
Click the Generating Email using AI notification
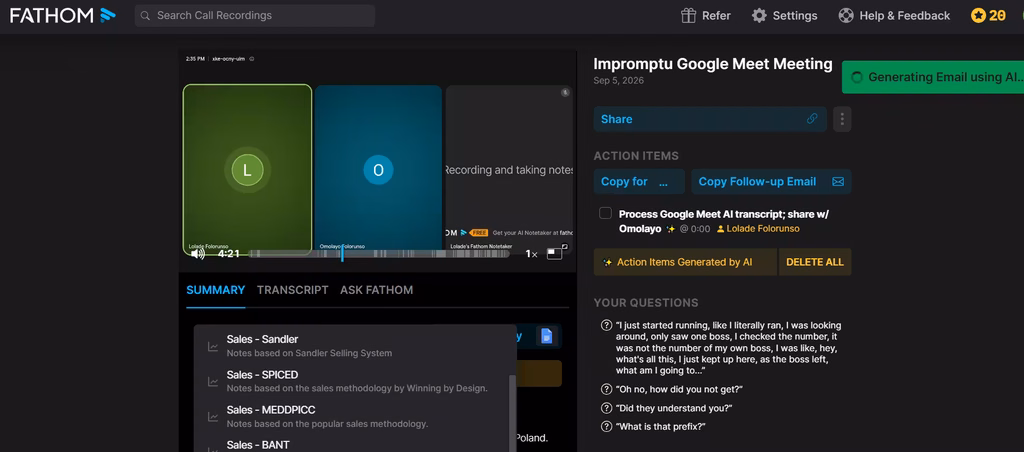tap(933, 77)
